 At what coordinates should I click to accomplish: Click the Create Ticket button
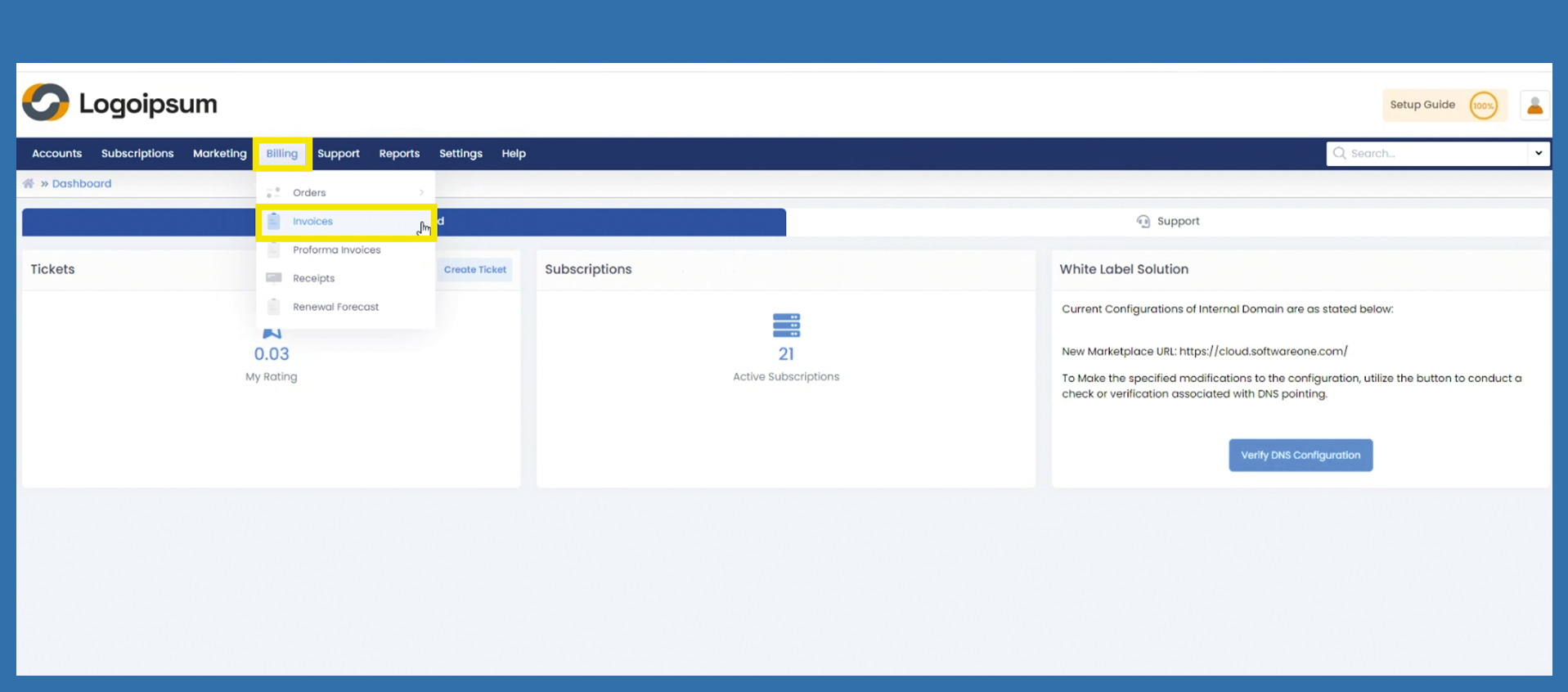(x=474, y=270)
